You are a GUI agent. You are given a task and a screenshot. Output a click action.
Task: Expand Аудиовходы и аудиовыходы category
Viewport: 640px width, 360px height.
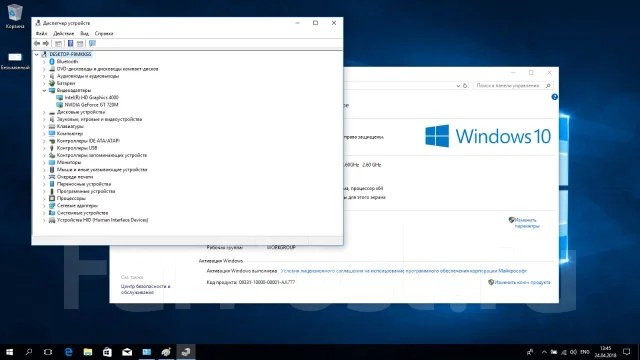click(44, 76)
